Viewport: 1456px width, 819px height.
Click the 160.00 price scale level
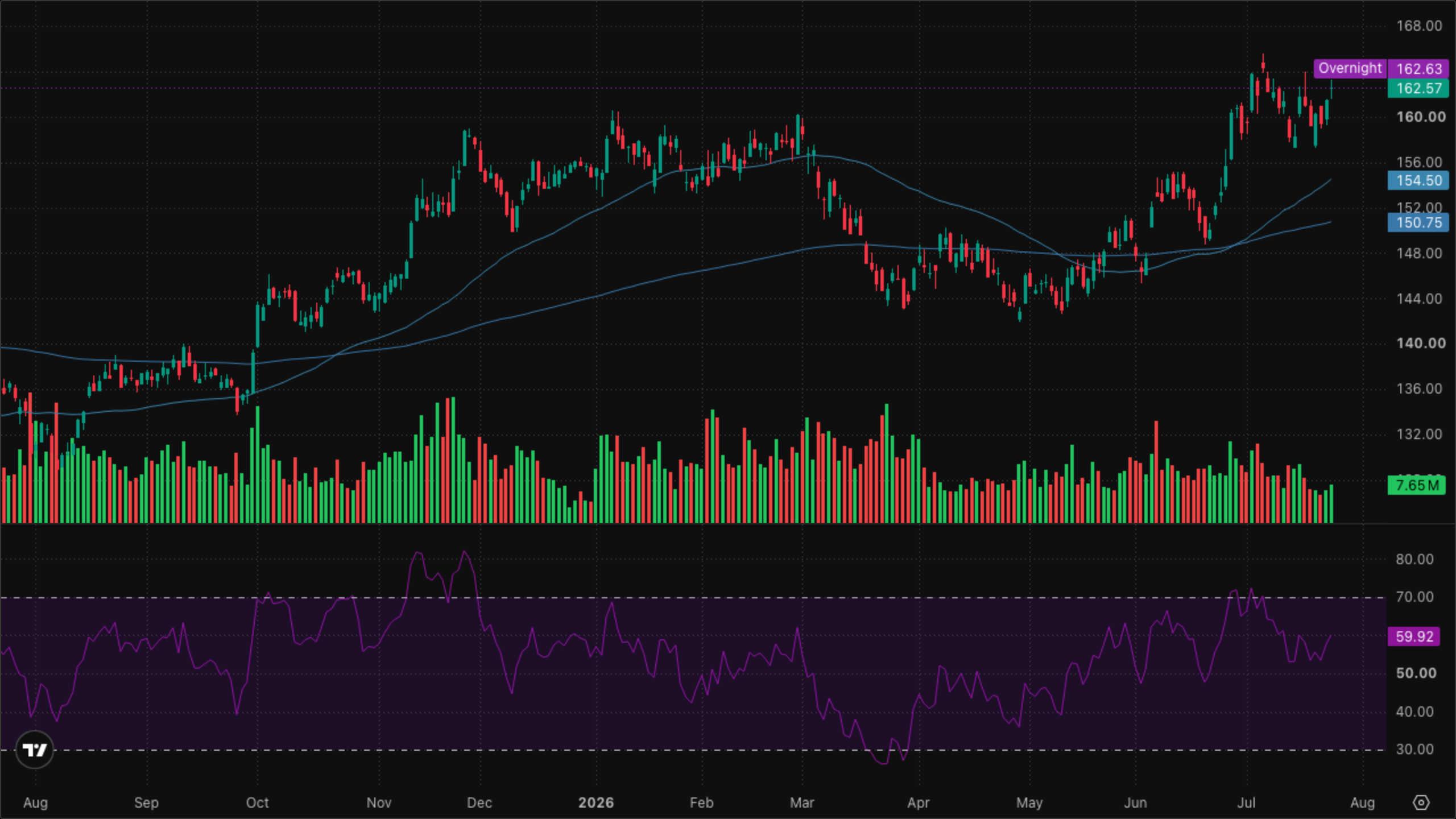point(1421,117)
